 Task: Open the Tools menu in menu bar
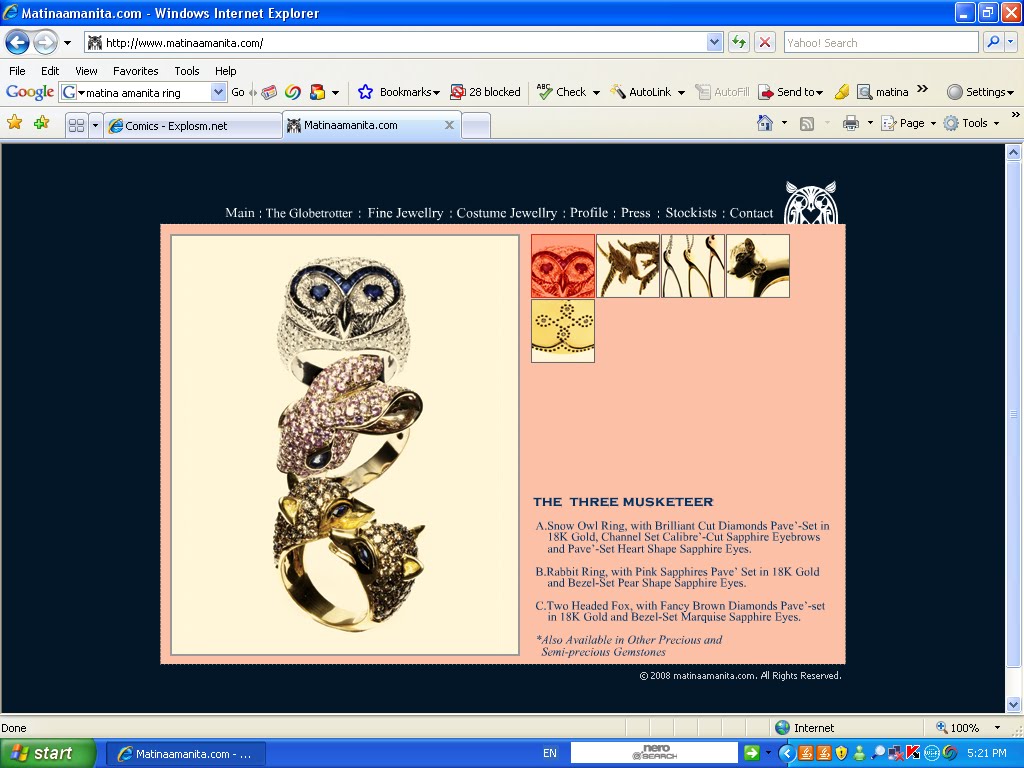(x=187, y=71)
